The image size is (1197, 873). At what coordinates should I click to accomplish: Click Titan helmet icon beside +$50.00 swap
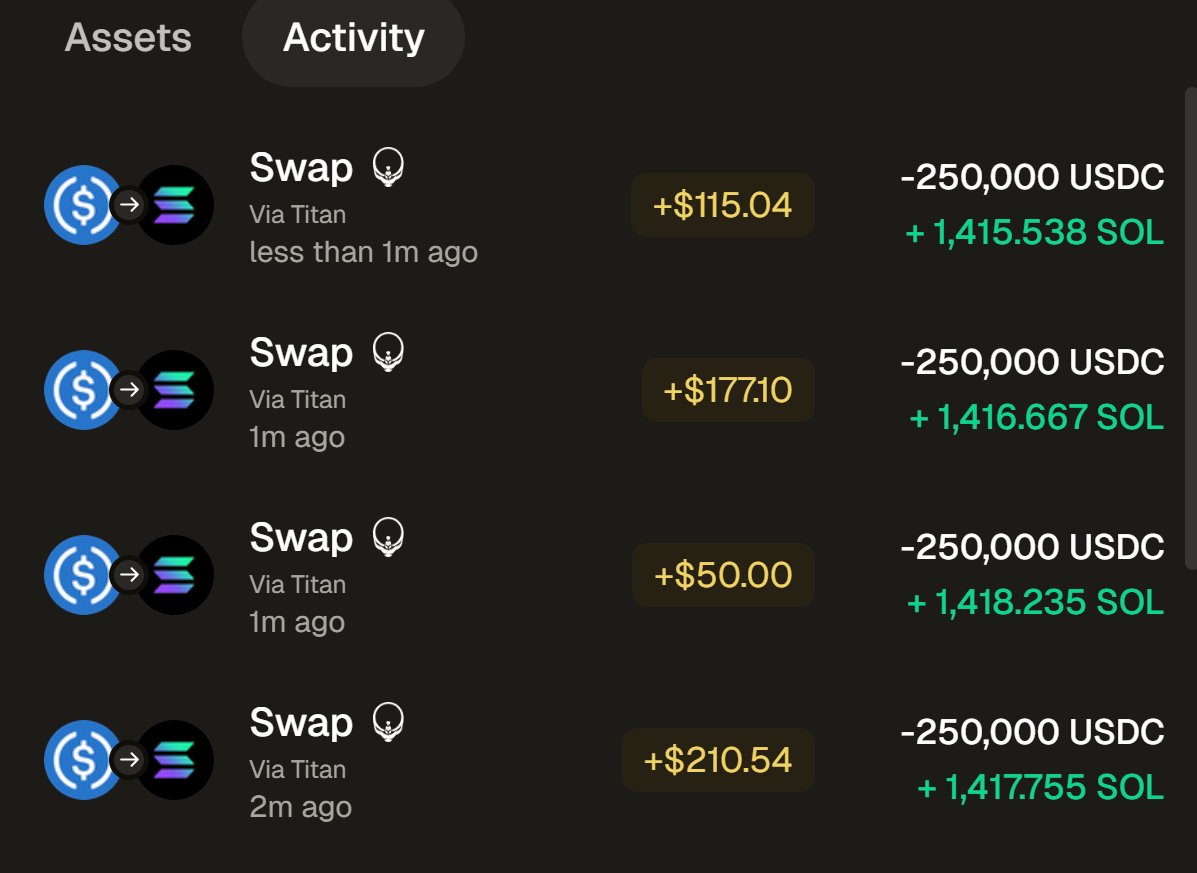point(388,537)
